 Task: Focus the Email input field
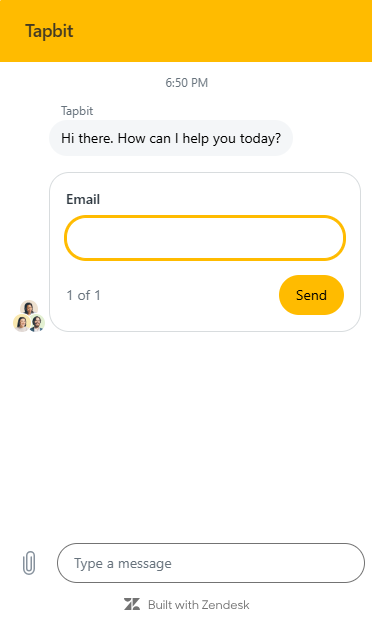click(x=205, y=238)
